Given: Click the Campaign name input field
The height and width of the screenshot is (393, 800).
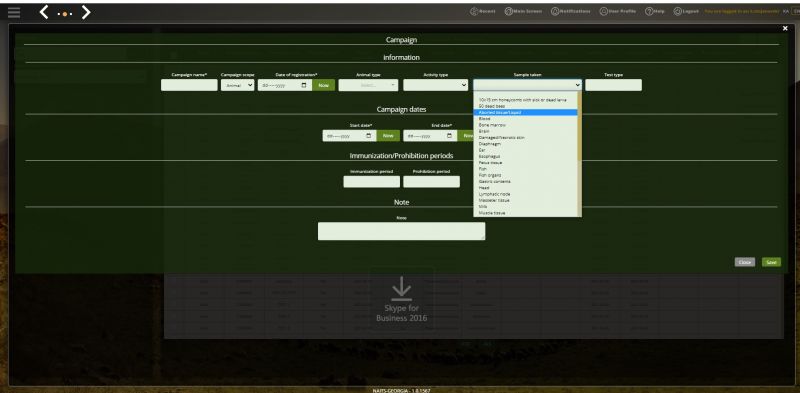Looking at the screenshot, I should pyautogui.click(x=189, y=85).
